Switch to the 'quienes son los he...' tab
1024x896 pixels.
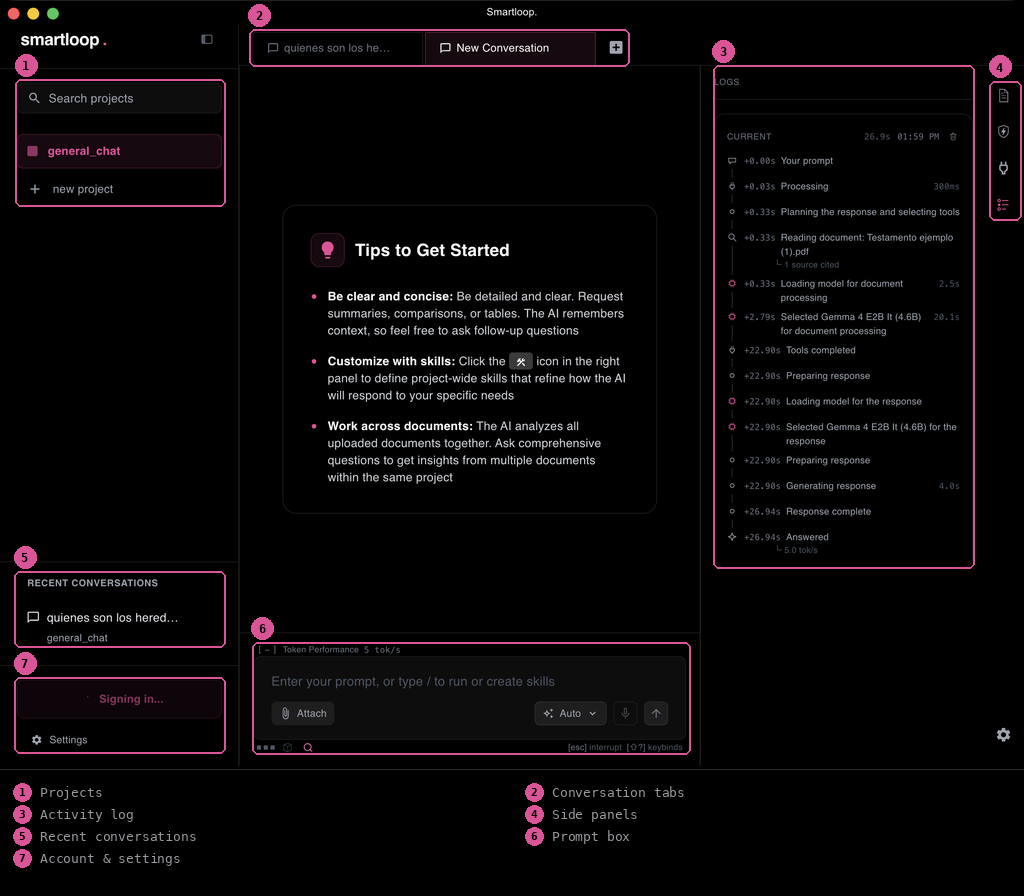[337, 48]
